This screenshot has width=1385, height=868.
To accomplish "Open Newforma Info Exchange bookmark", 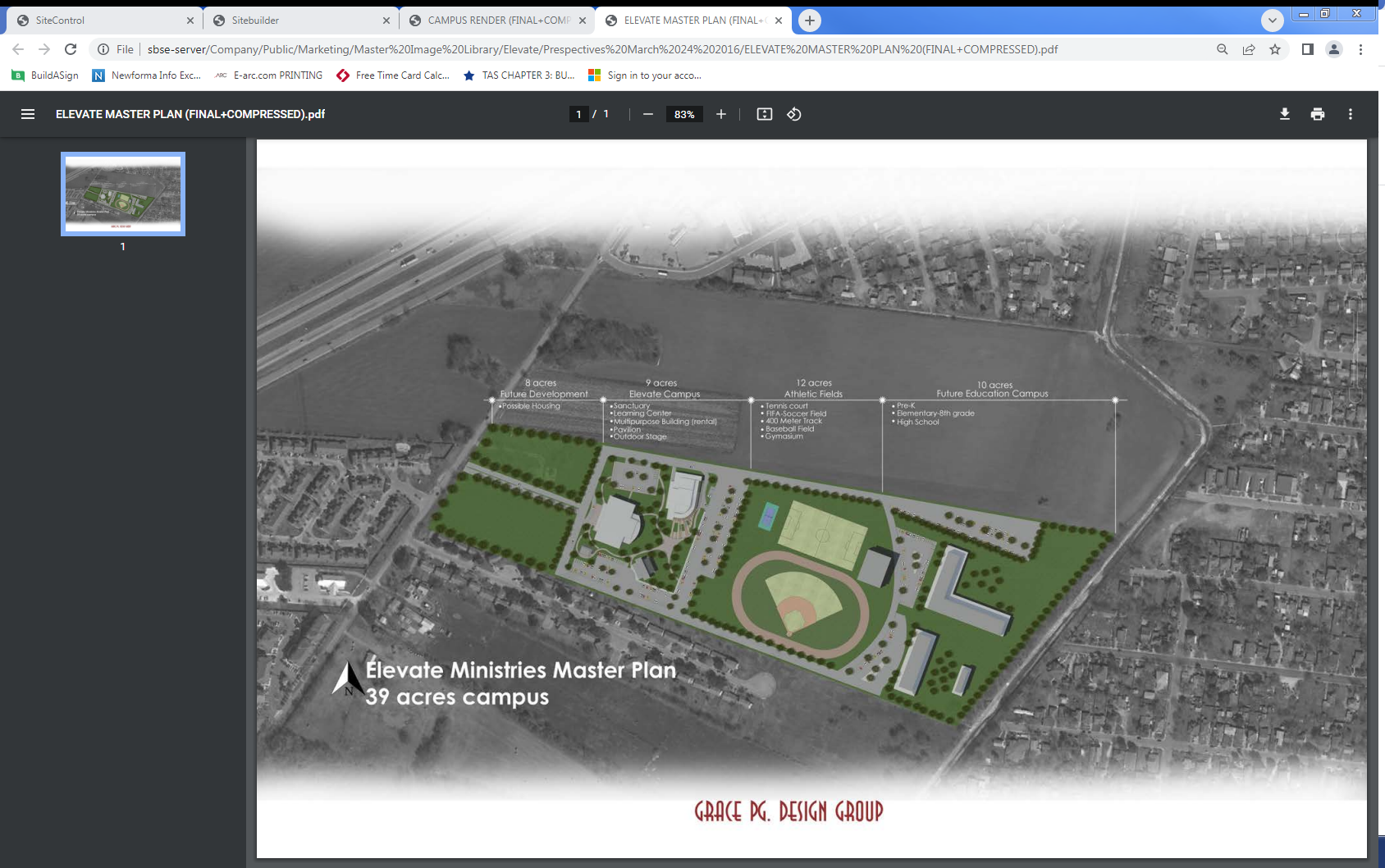I will [147, 75].
